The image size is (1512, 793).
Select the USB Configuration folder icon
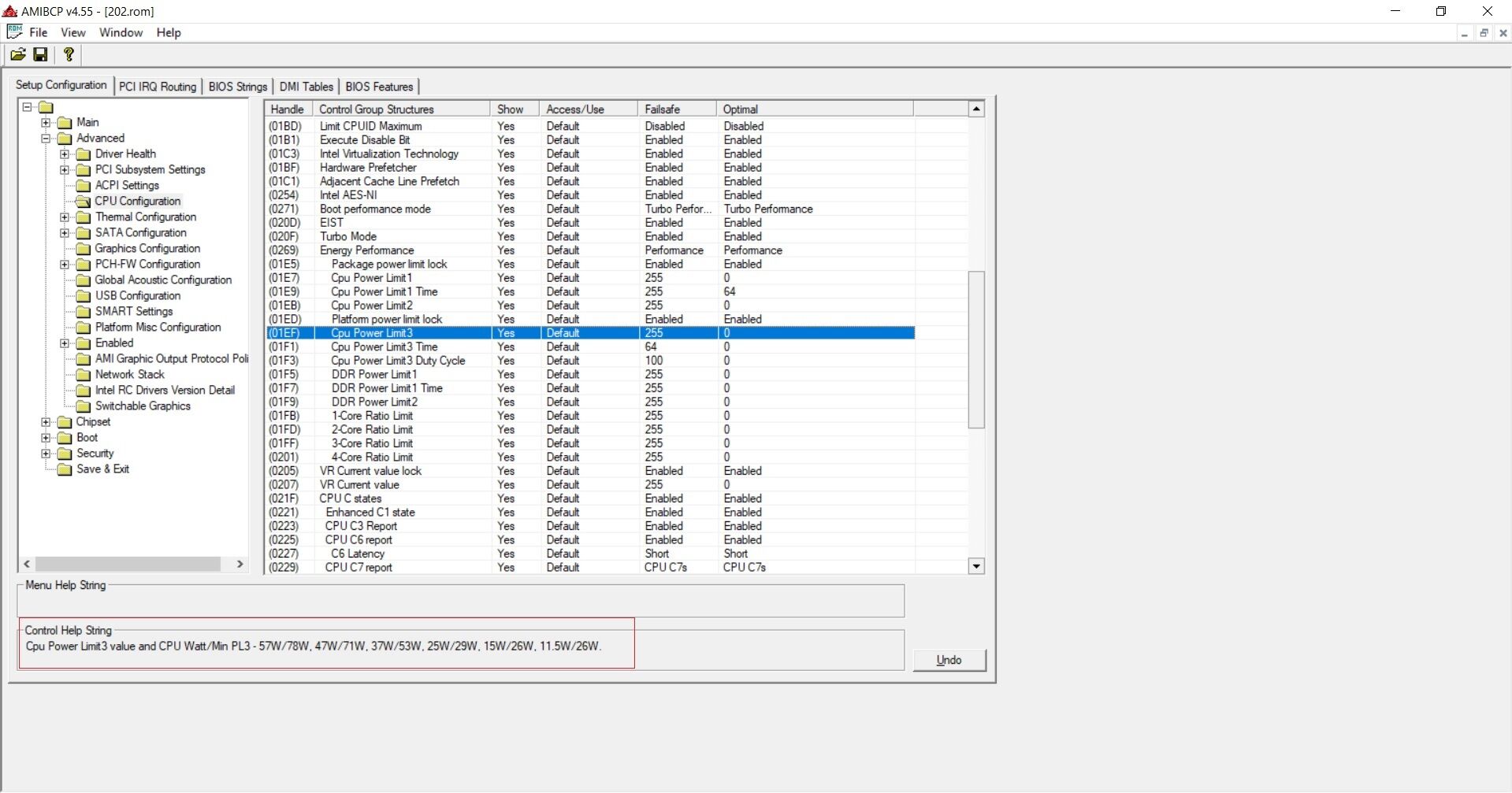83,295
